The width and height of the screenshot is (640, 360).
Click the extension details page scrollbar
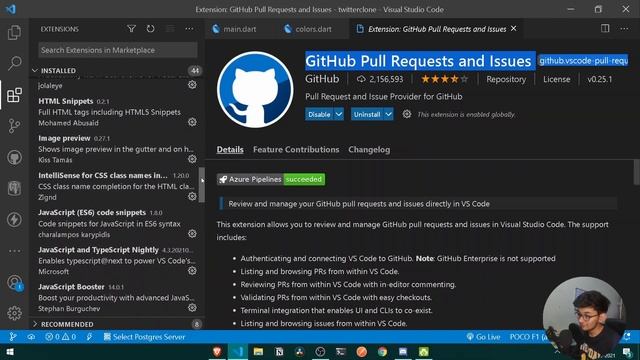tap(637, 172)
